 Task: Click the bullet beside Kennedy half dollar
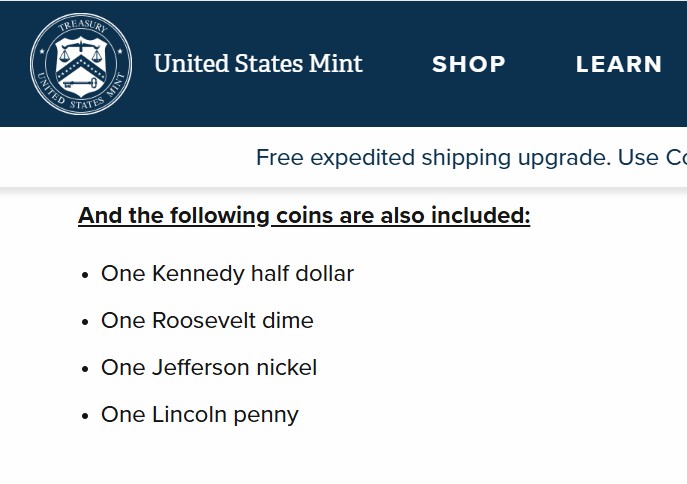85,274
